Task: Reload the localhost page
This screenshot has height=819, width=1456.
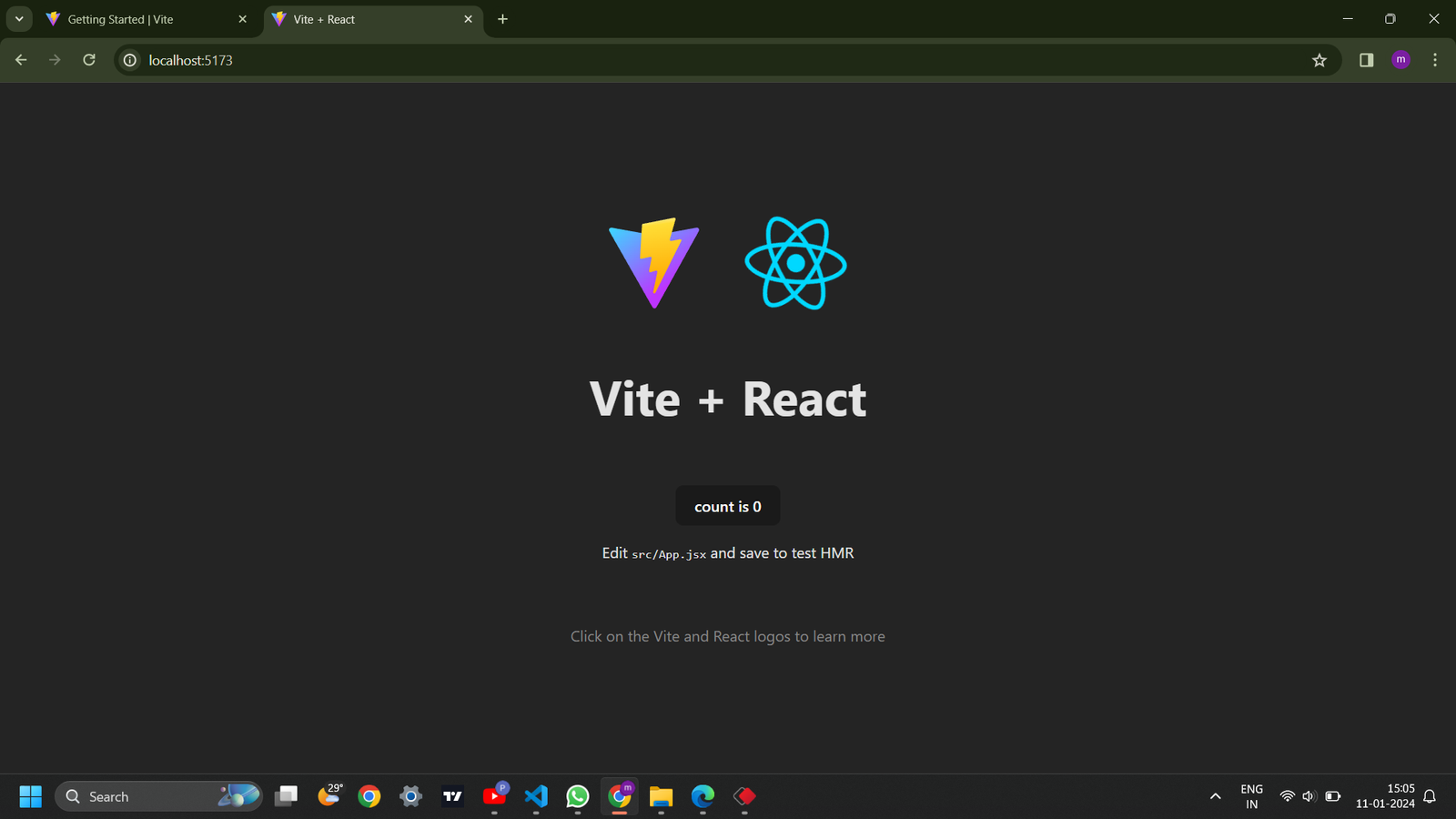Action: click(x=89, y=60)
